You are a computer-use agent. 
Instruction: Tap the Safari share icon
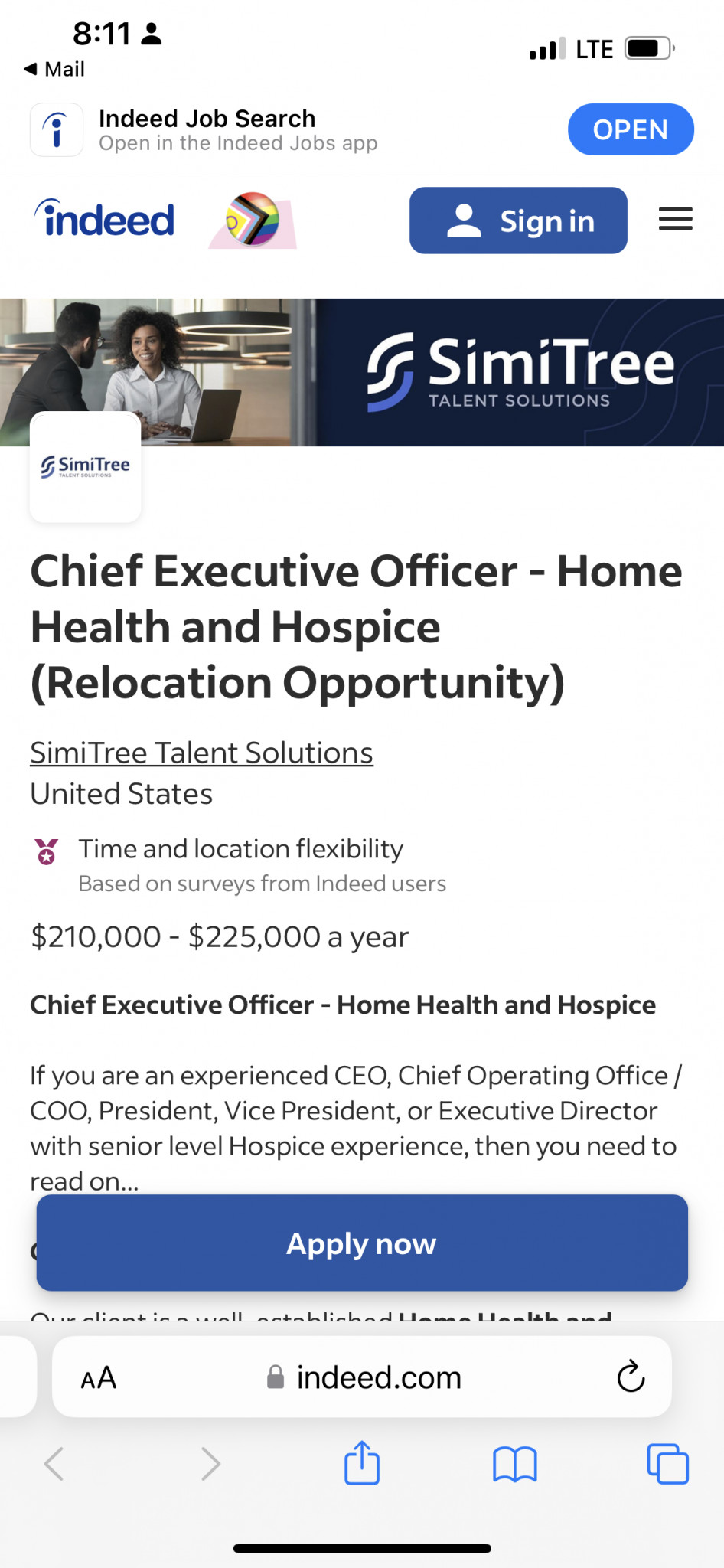(362, 1463)
